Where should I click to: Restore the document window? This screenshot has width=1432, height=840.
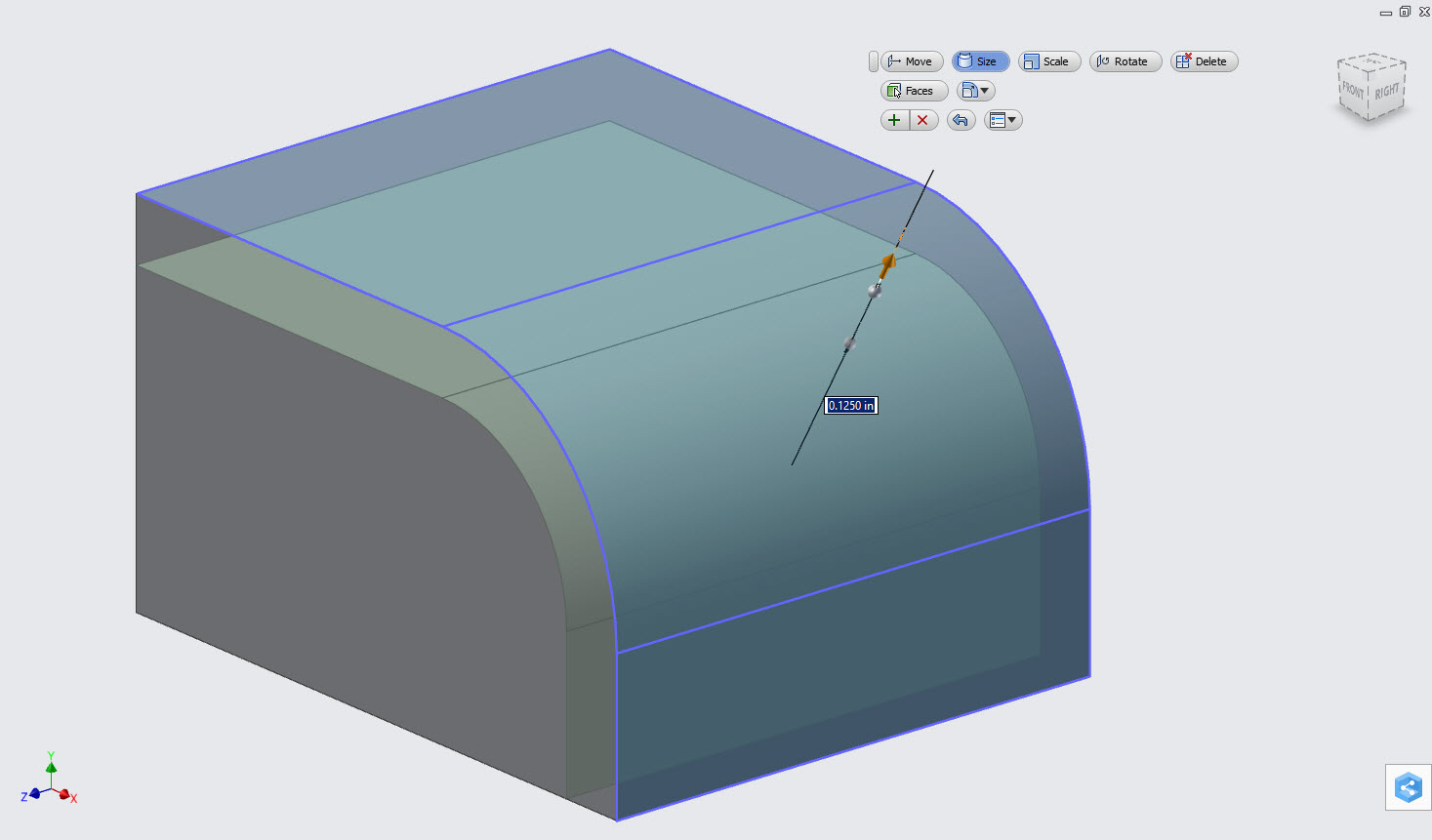(1405, 12)
